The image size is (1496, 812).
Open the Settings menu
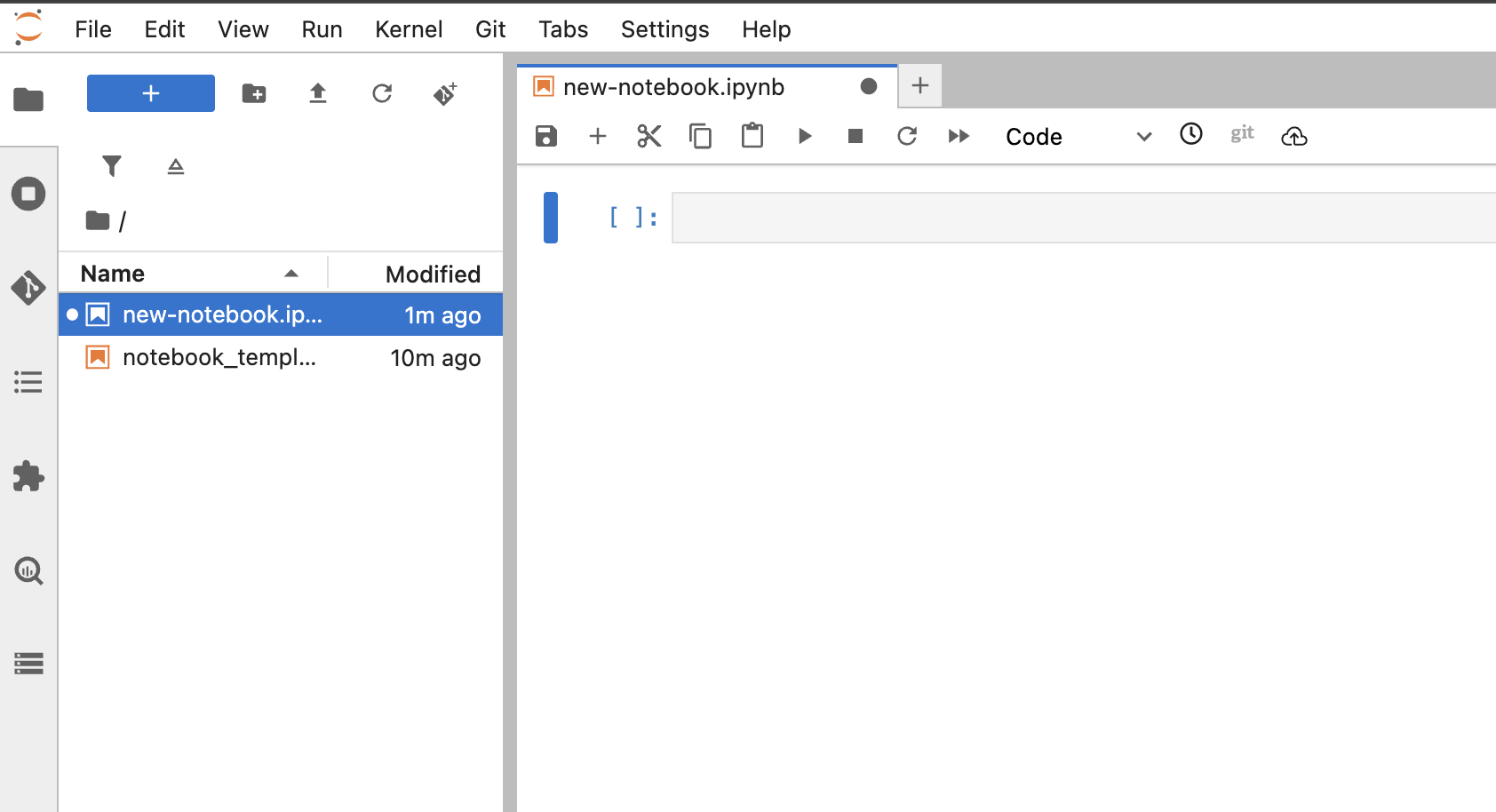point(664,29)
